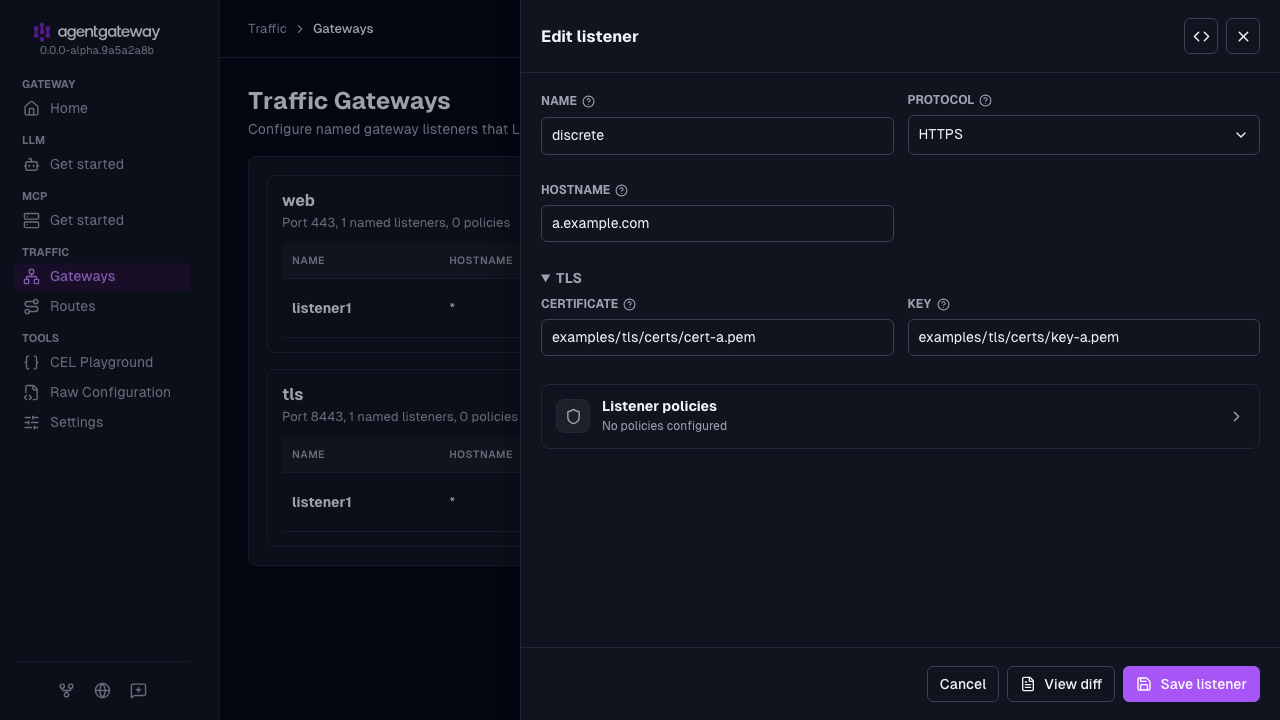Open Settings in the sidebar
The width and height of the screenshot is (1280, 720).
[102, 422]
